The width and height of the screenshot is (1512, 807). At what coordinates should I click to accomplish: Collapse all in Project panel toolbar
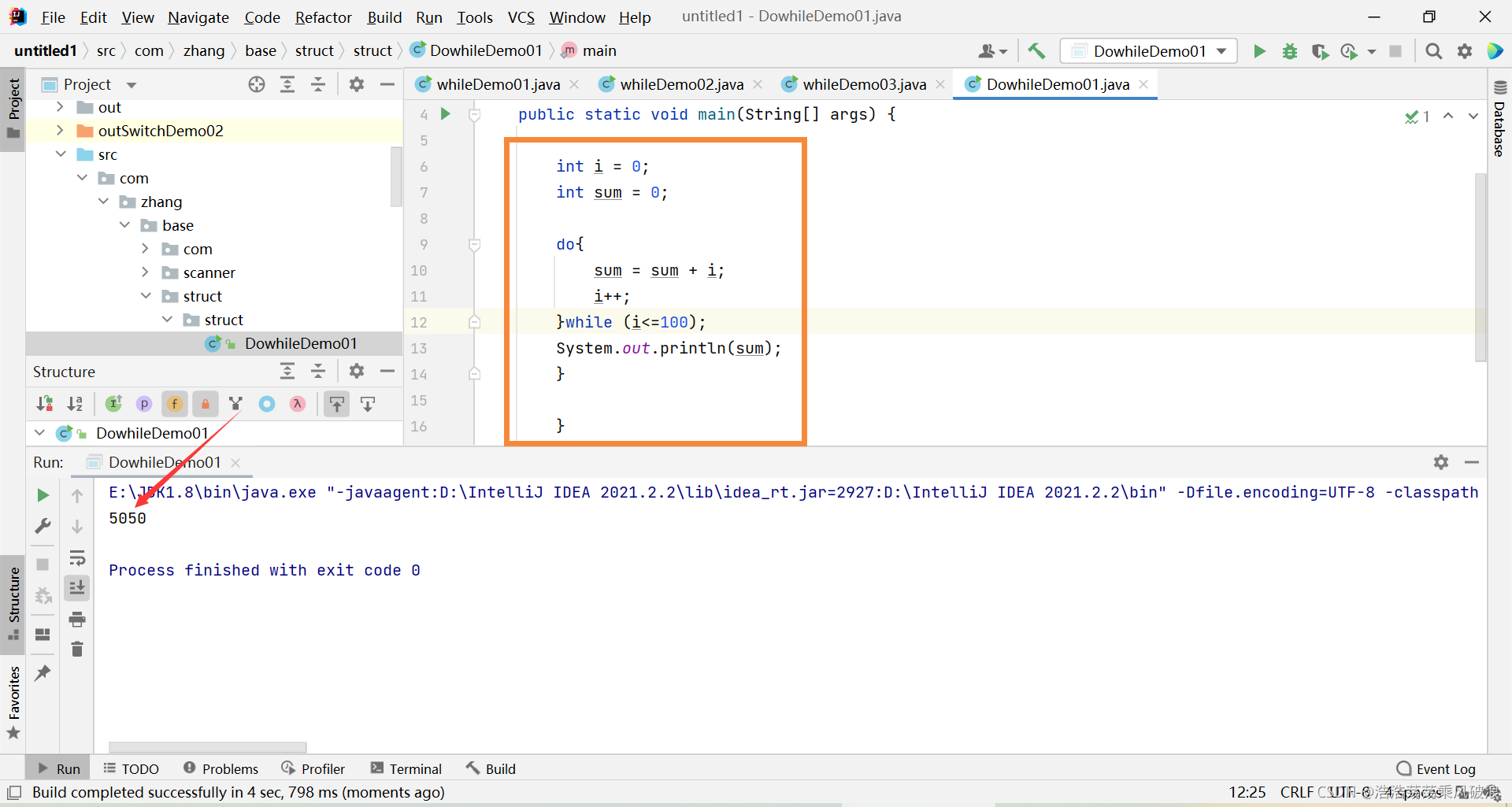tap(318, 84)
